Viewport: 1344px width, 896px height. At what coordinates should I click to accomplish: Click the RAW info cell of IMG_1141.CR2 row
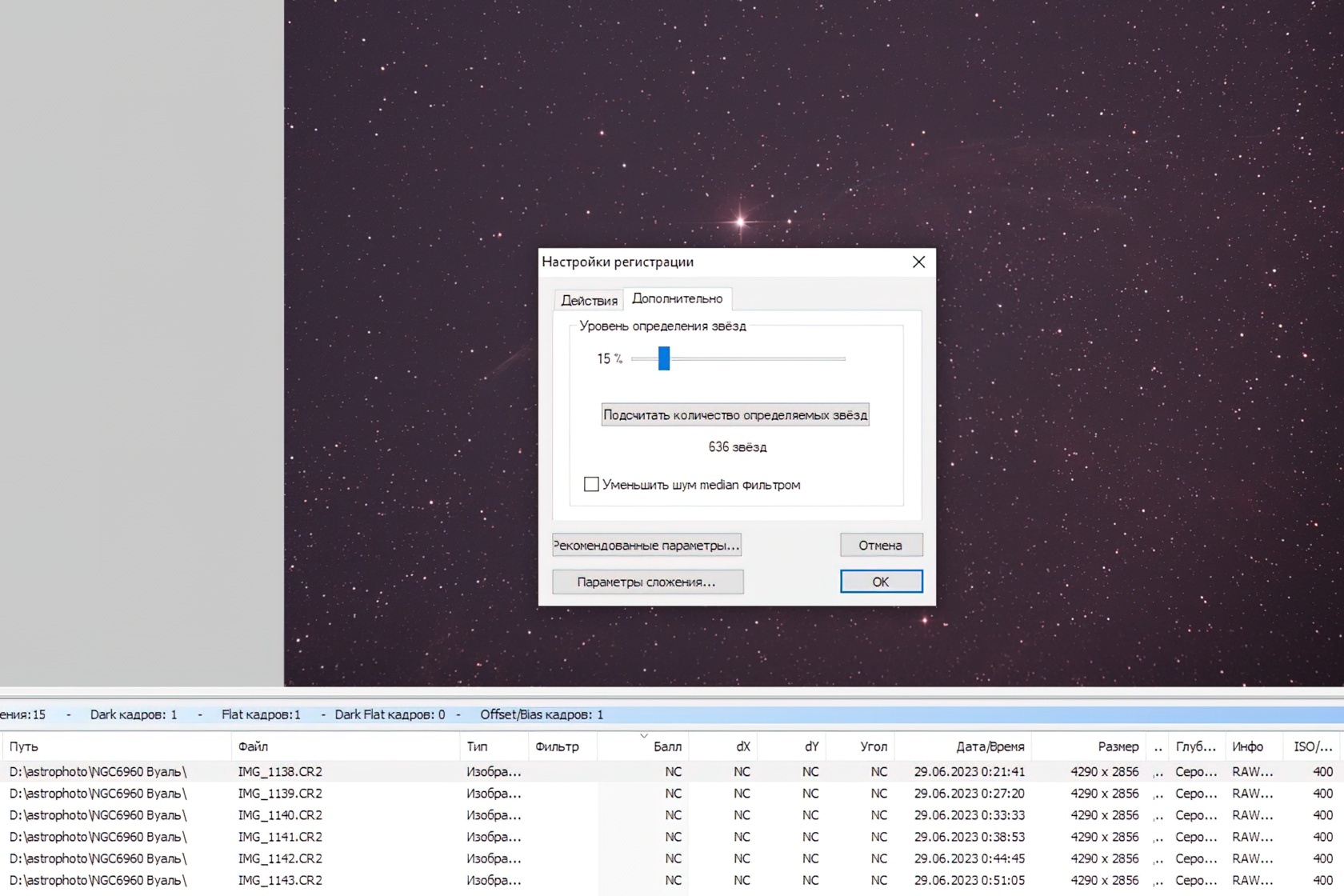pyautogui.click(x=1252, y=837)
